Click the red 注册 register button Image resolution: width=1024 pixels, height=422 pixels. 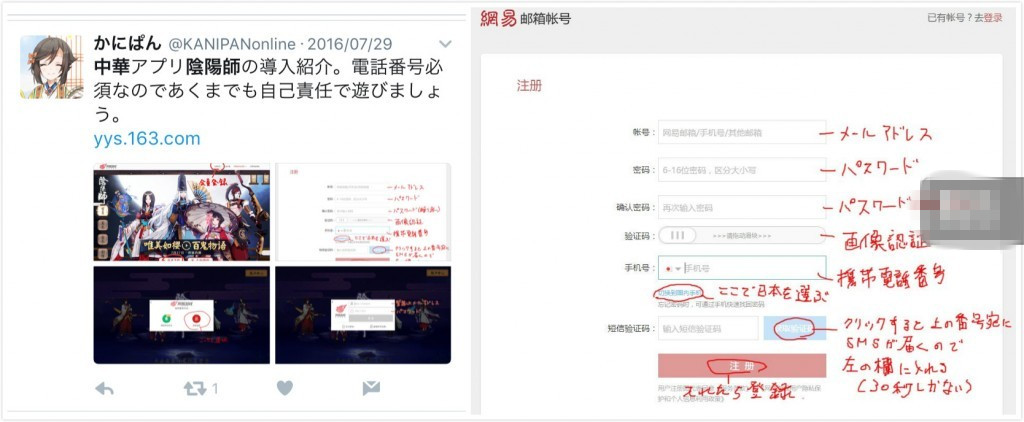click(x=742, y=366)
